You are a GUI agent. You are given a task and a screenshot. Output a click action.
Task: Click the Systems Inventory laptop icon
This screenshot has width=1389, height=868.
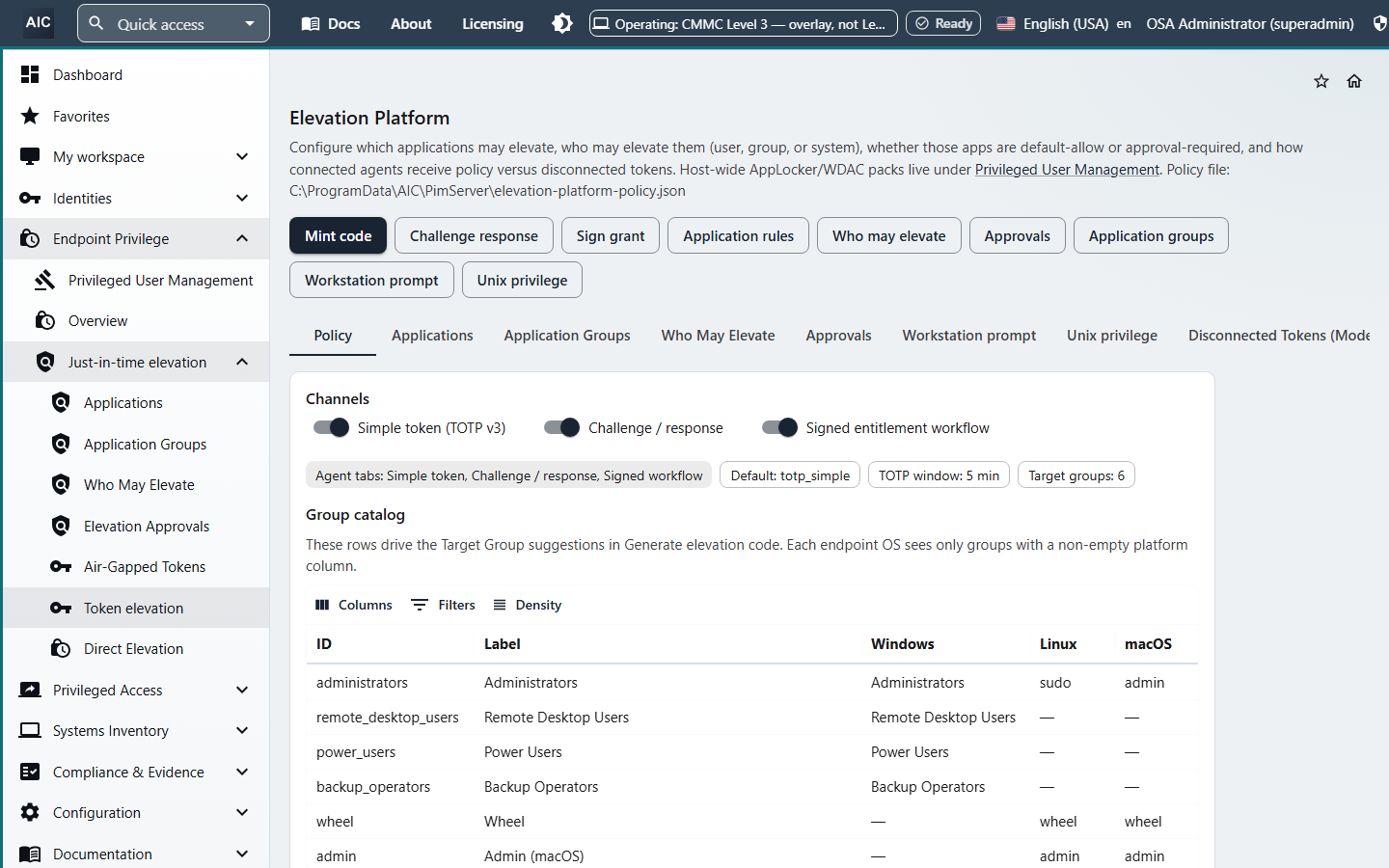point(30,730)
